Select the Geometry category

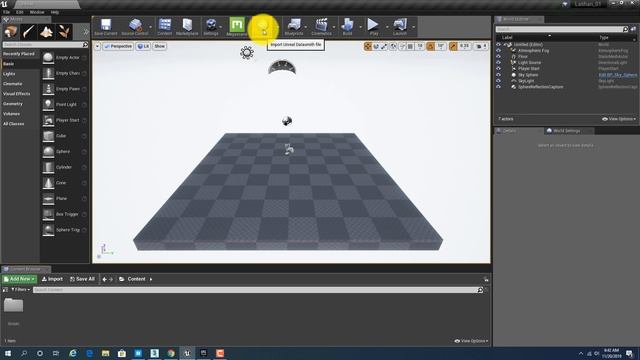point(13,104)
